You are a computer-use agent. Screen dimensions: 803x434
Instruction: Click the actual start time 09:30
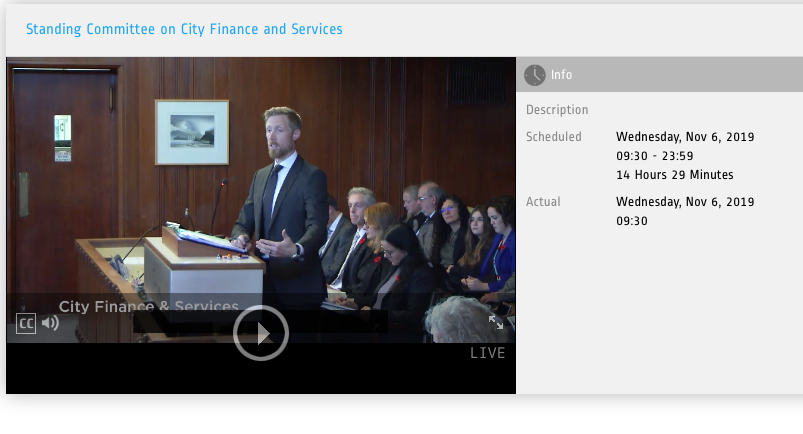(632, 221)
